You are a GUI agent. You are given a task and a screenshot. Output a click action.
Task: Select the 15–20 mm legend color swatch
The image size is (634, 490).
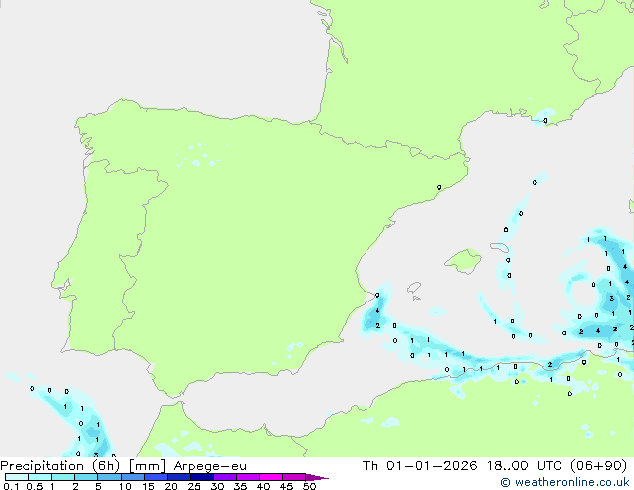click(x=156, y=477)
